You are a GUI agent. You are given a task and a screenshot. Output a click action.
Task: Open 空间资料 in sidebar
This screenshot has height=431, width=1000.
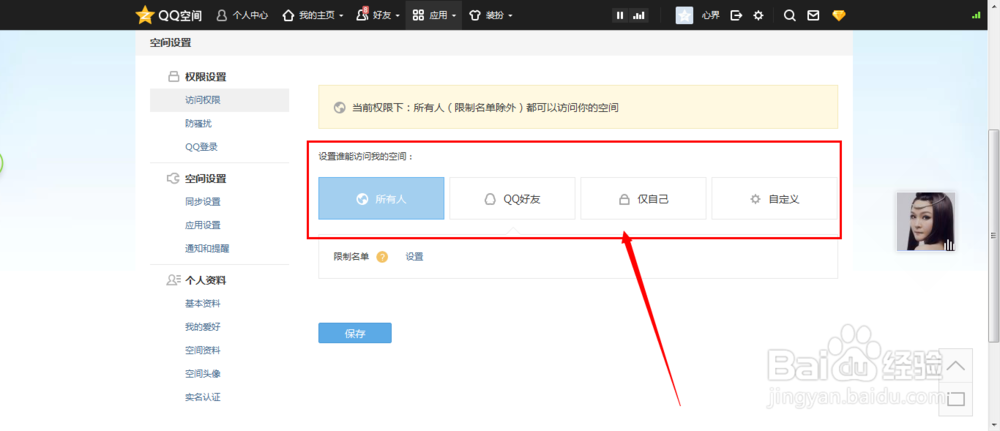pyautogui.click(x=203, y=350)
